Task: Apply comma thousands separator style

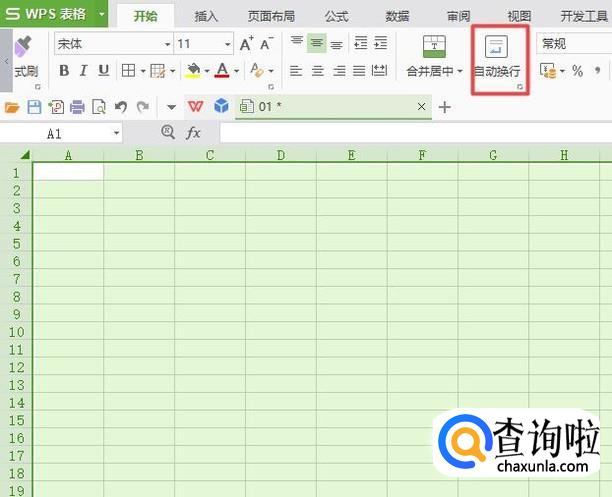Action: [598, 71]
